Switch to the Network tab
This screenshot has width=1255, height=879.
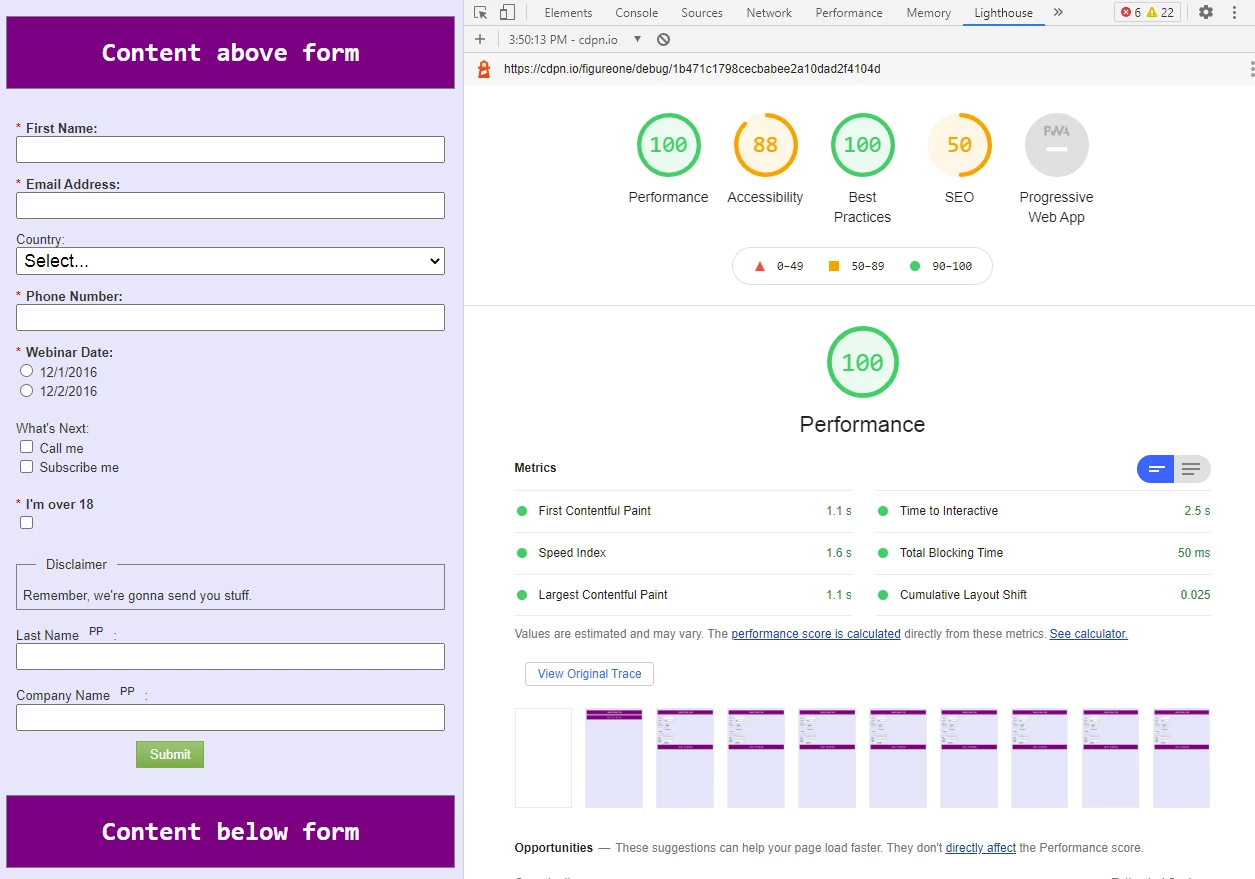(769, 12)
